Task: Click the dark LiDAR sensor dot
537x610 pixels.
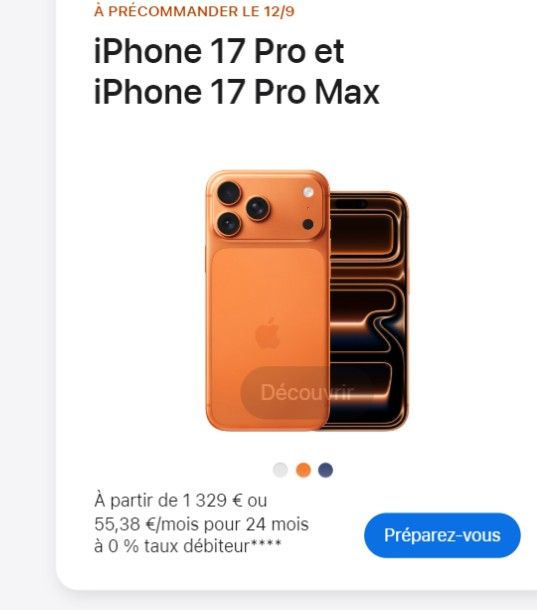Action: click(308, 224)
